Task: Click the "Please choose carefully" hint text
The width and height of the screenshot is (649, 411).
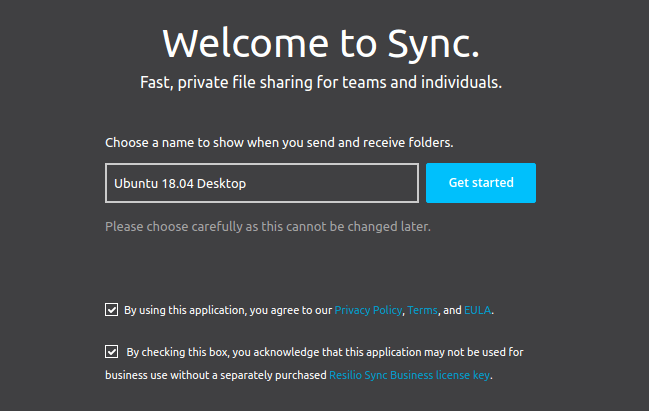Action: [x=268, y=227]
